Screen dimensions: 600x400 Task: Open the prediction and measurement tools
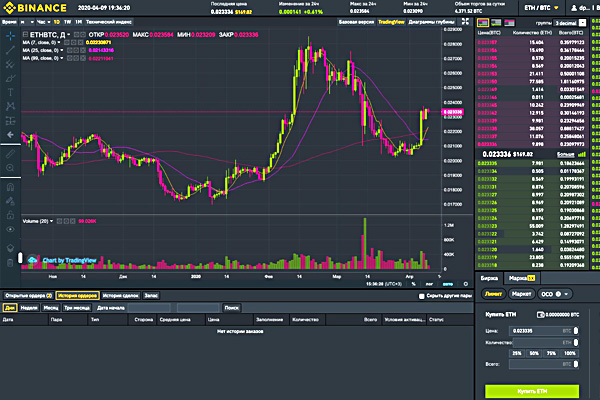pyautogui.click(x=10, y=121)
